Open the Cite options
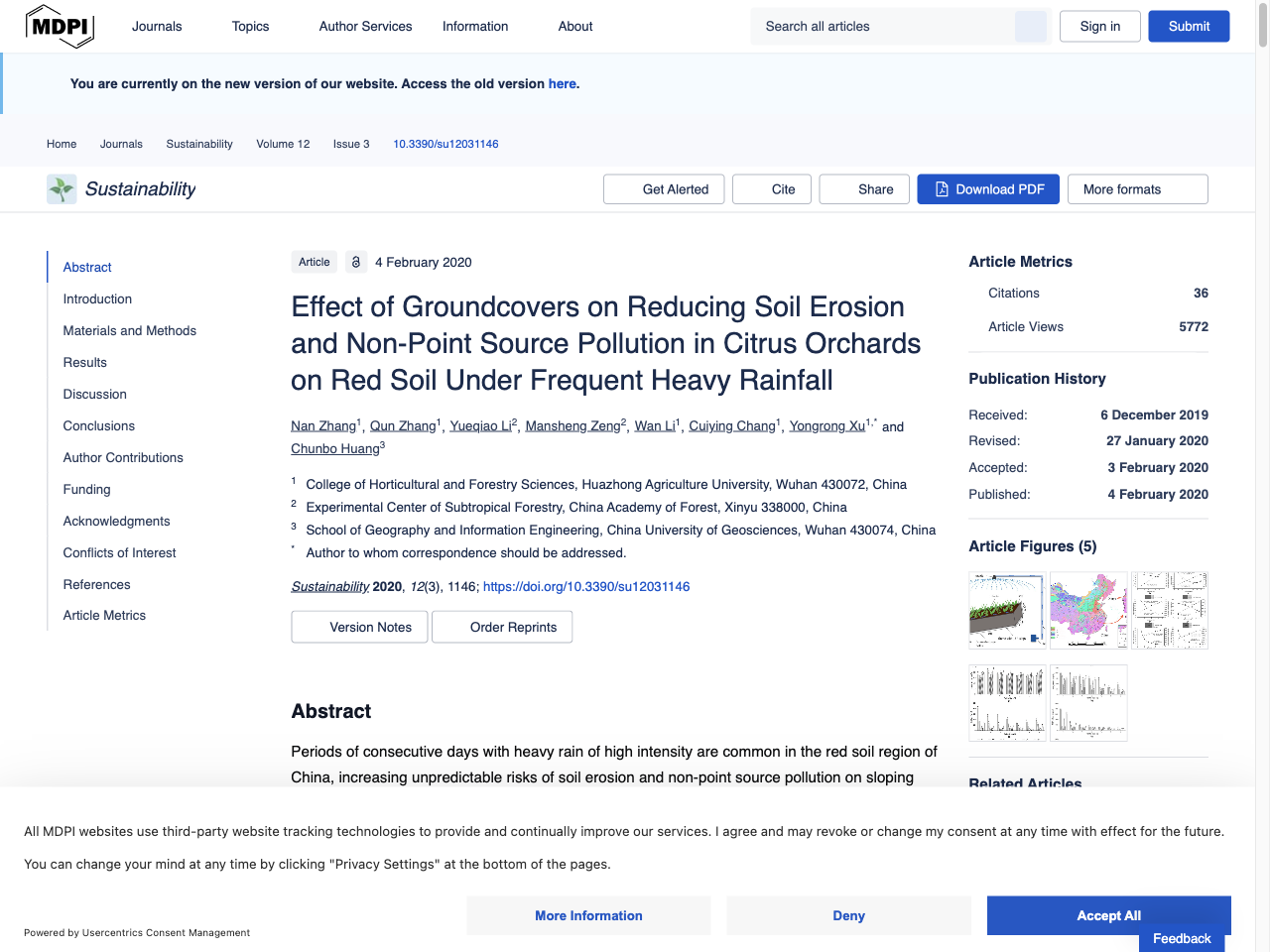The width and height of the screenshot is (1270, 952). 772,188
